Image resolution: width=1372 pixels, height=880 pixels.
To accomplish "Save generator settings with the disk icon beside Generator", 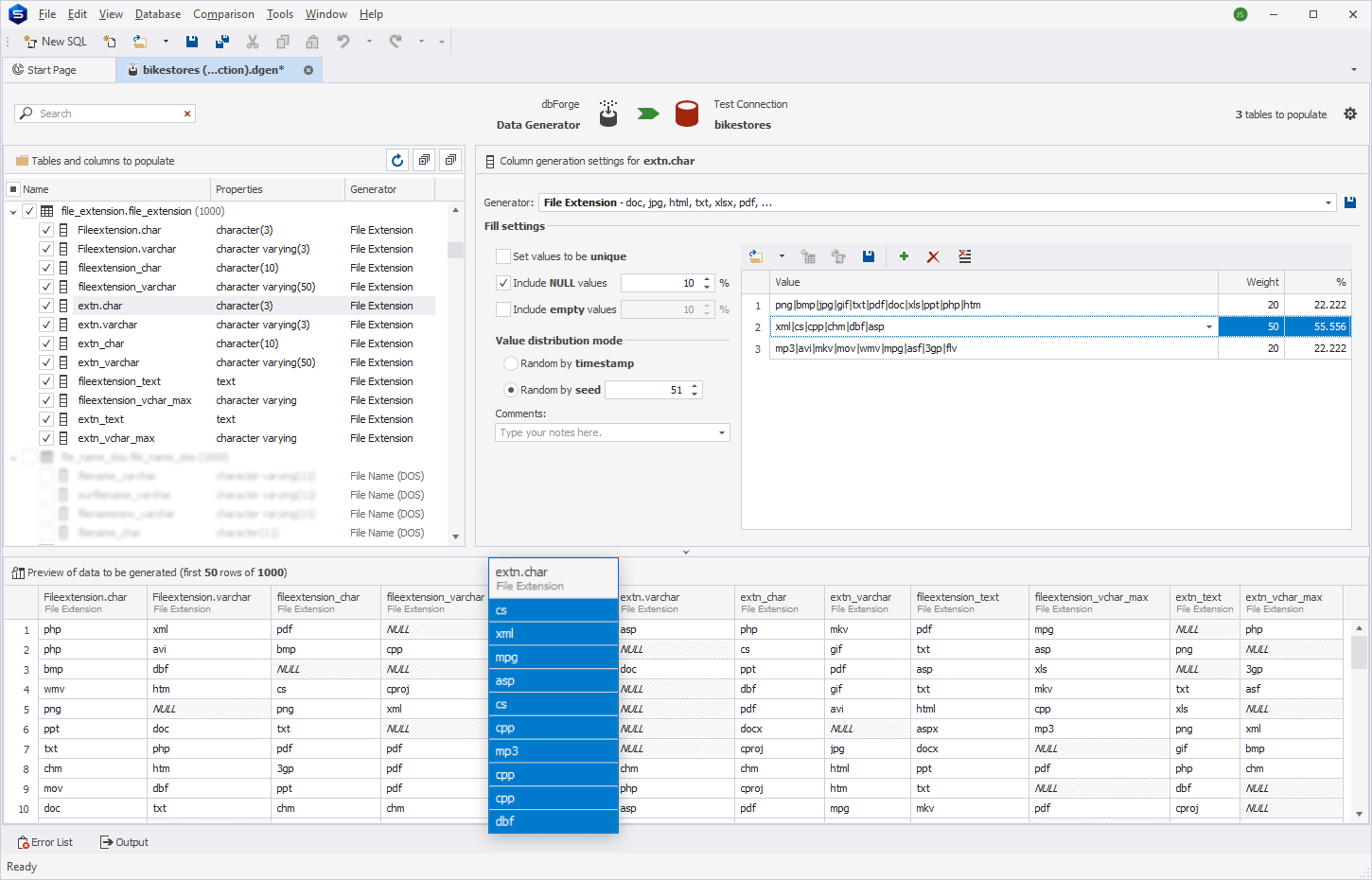I will point(1350,202).
